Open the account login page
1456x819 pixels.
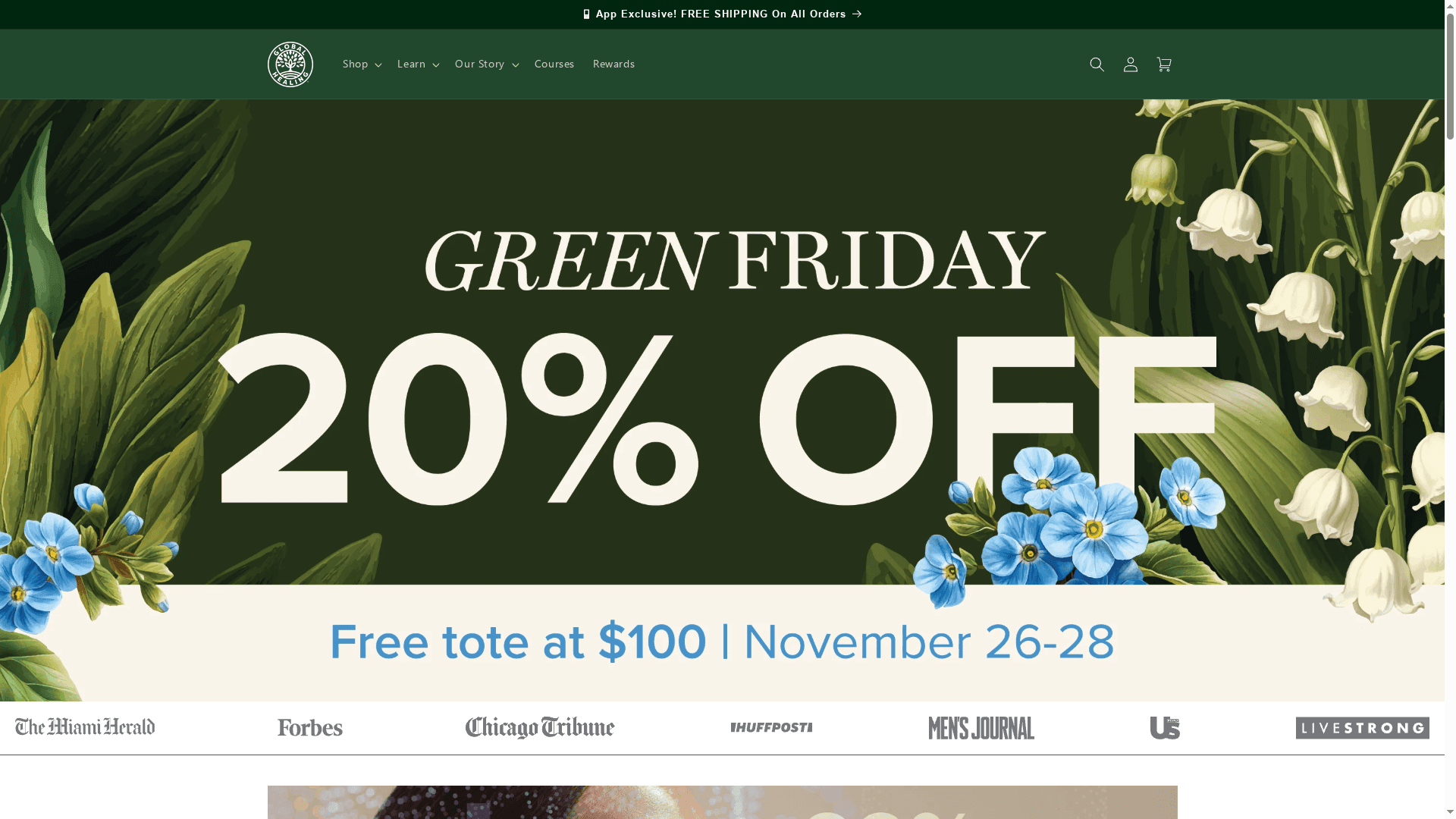1130,64
